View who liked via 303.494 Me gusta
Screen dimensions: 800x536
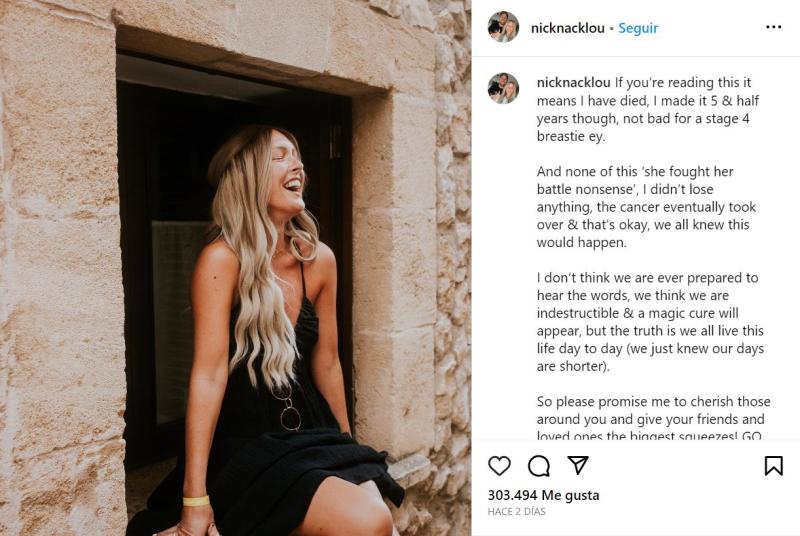543,495
